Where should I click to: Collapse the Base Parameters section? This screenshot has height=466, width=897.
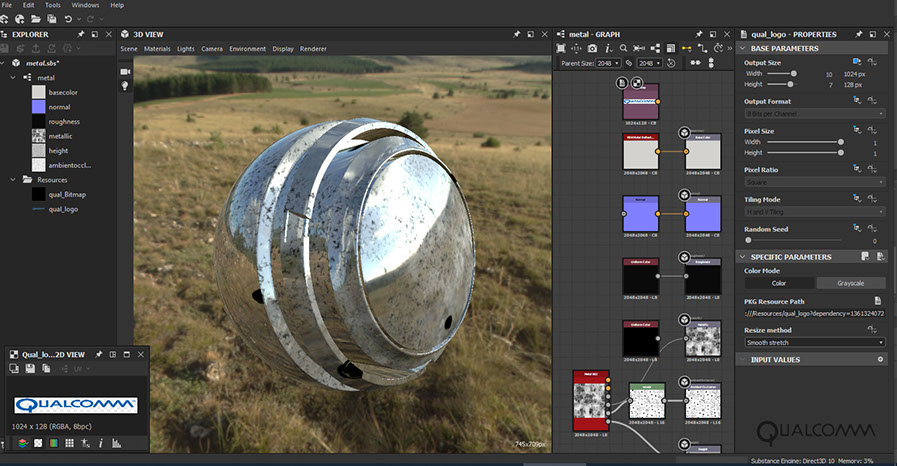[743, 48]
